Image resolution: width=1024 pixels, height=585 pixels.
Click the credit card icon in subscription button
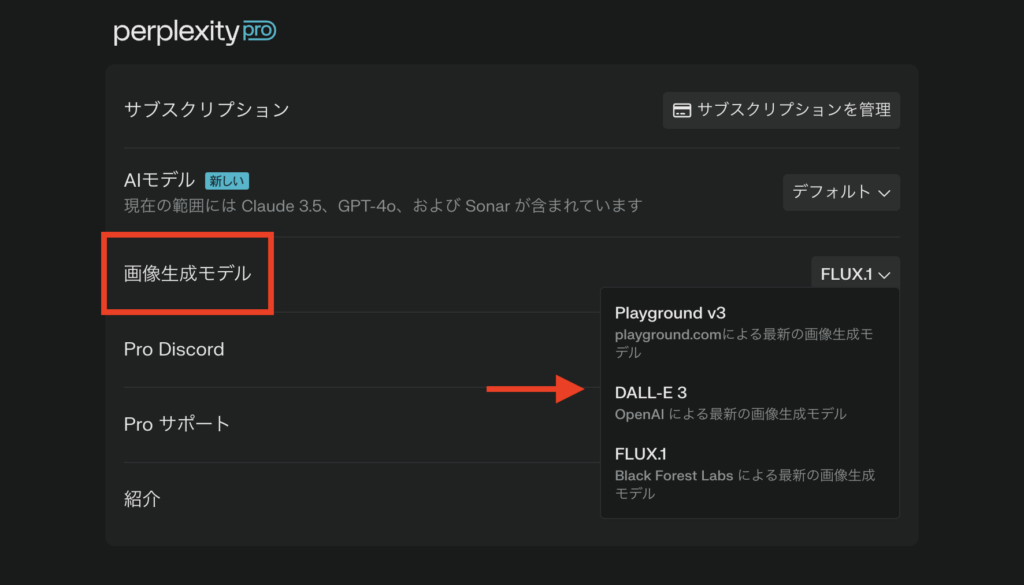(682, 110)
